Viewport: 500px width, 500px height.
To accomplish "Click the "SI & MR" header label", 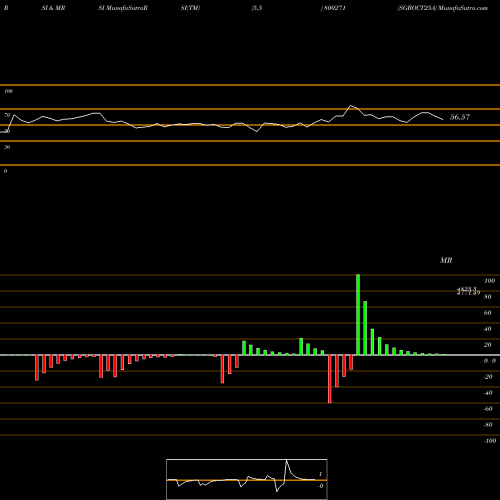I will pos(53,8).
